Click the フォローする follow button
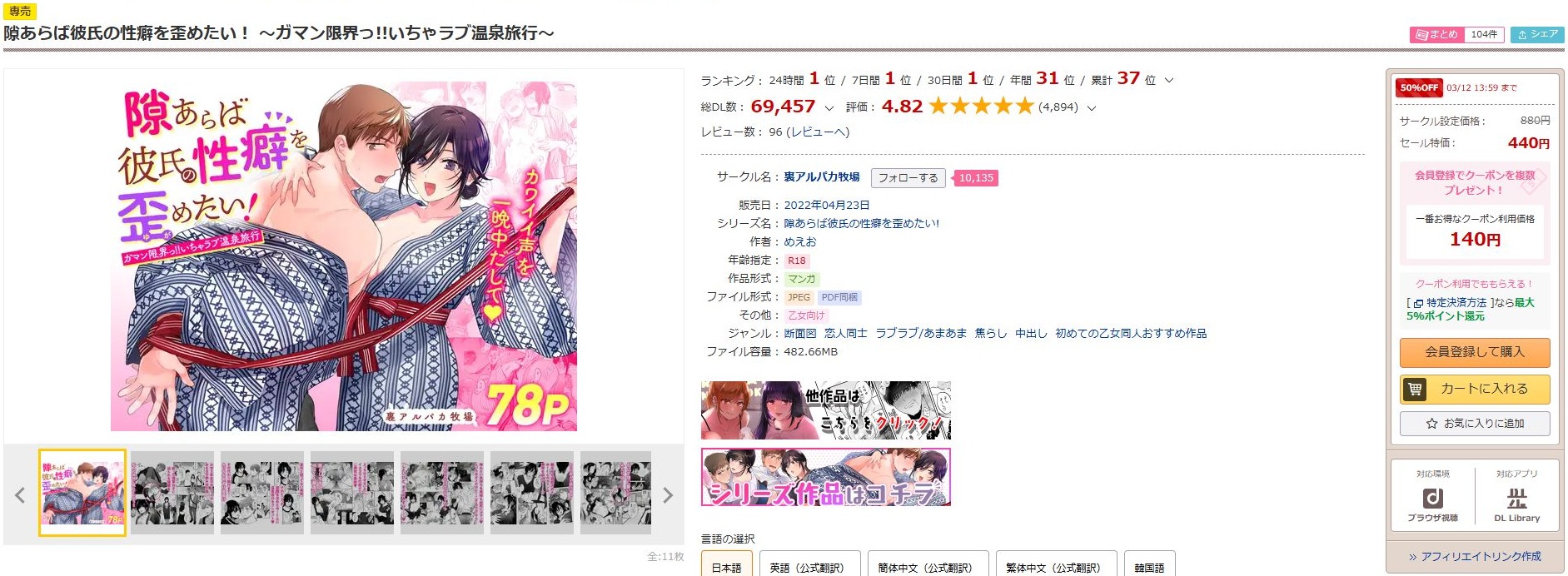 908,178
